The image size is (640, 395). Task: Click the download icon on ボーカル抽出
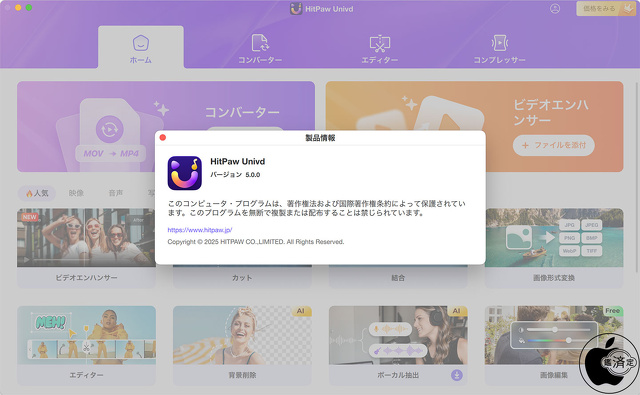point(457,375)
